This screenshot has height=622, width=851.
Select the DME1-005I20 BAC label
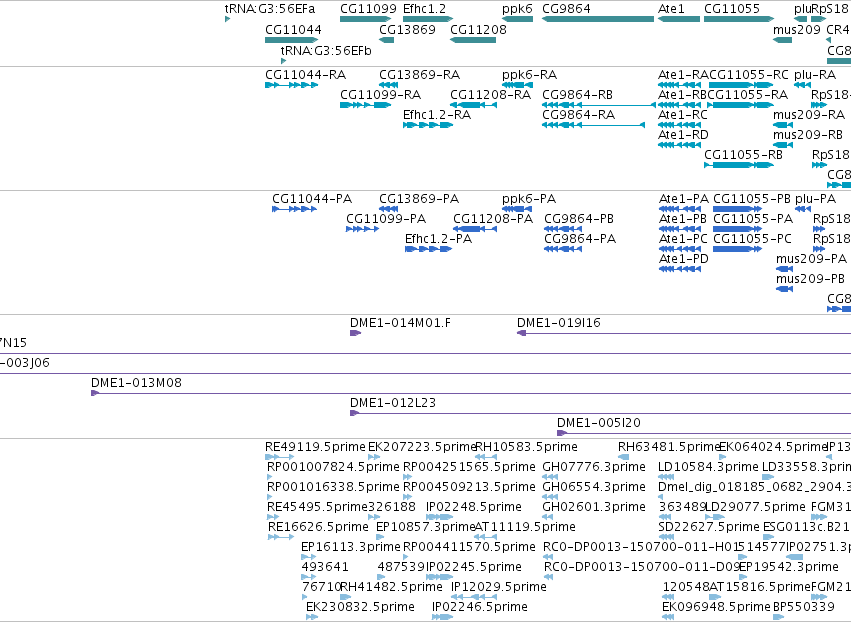pos(599,423)
